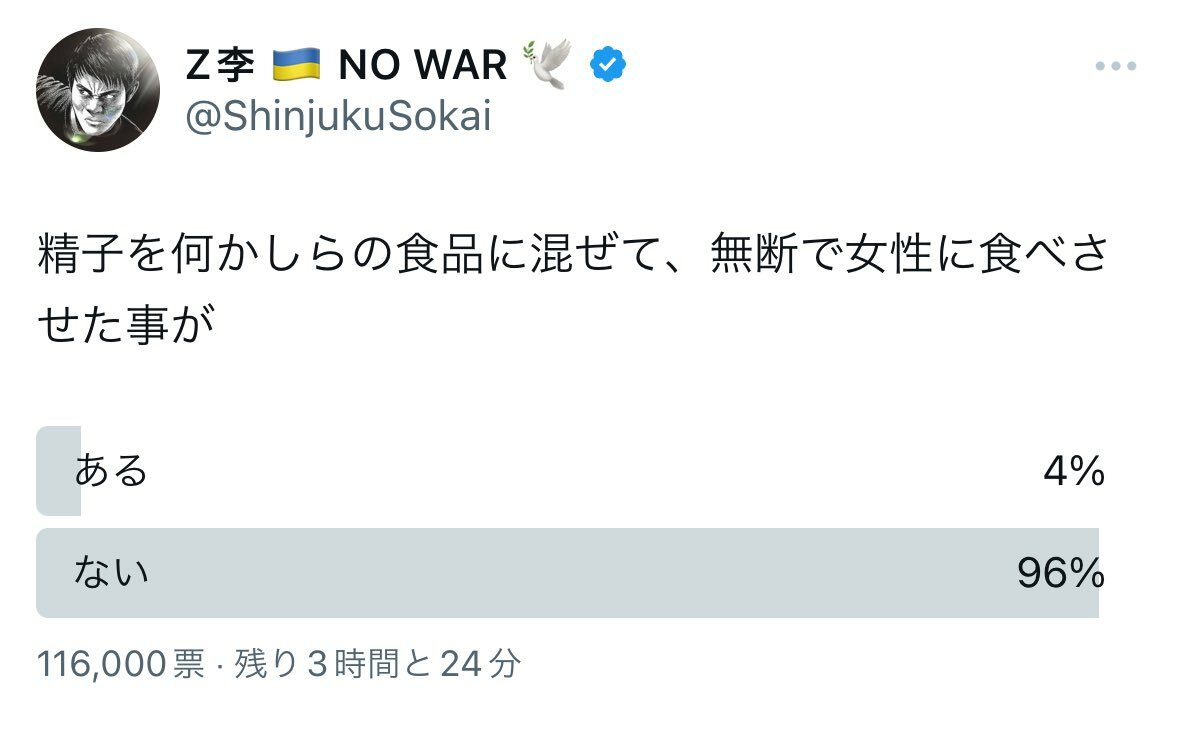Click the 残り3時間と24分 remaining time text

tap(378, 663)
